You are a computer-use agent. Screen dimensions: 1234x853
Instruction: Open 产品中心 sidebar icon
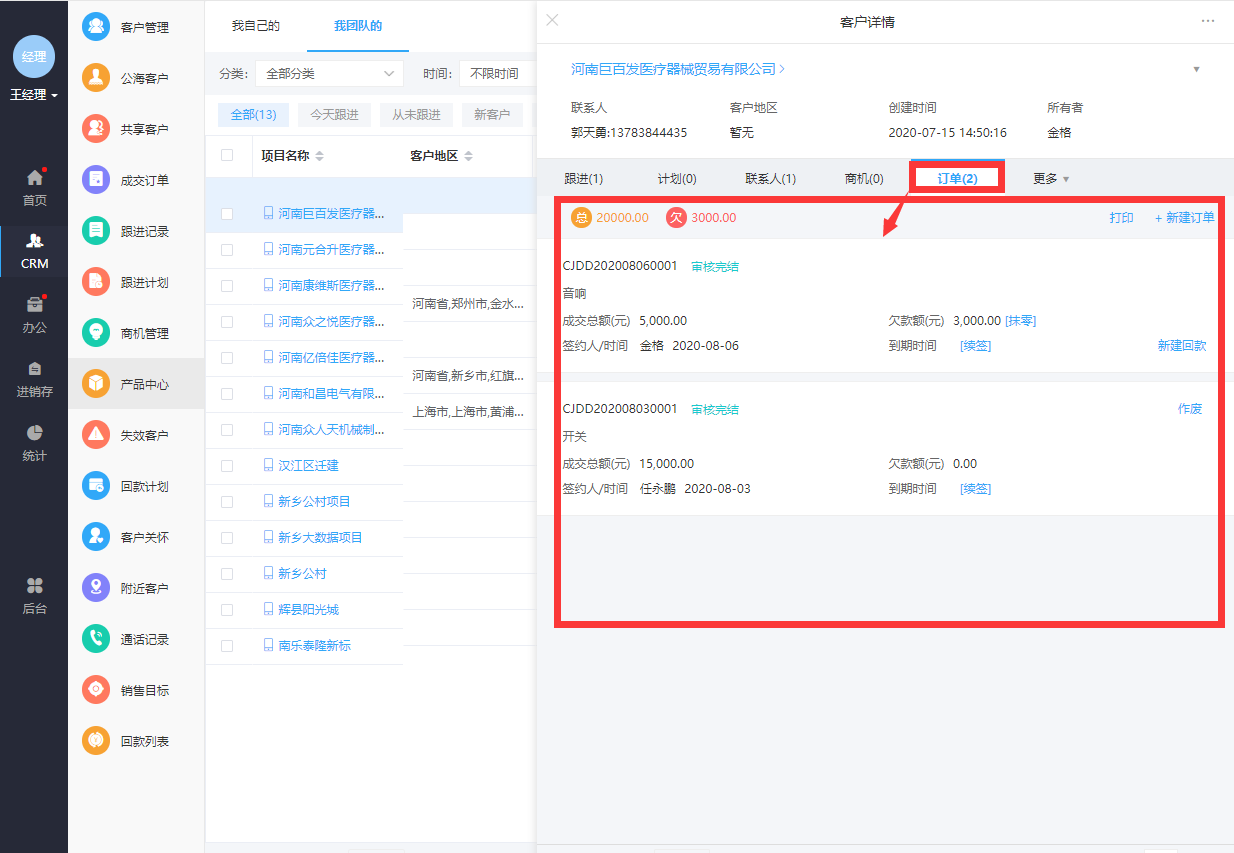tap(96, 384)
